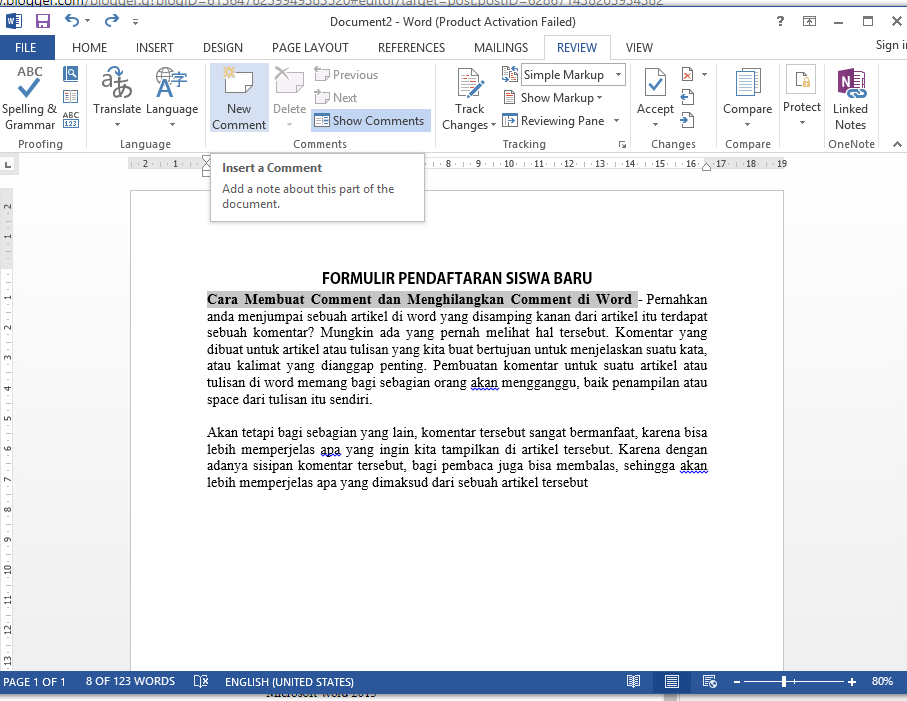Screen dimensions: 907x701
Task: Click the horizontal ruler right indent marker
Action: pos(706,167)
